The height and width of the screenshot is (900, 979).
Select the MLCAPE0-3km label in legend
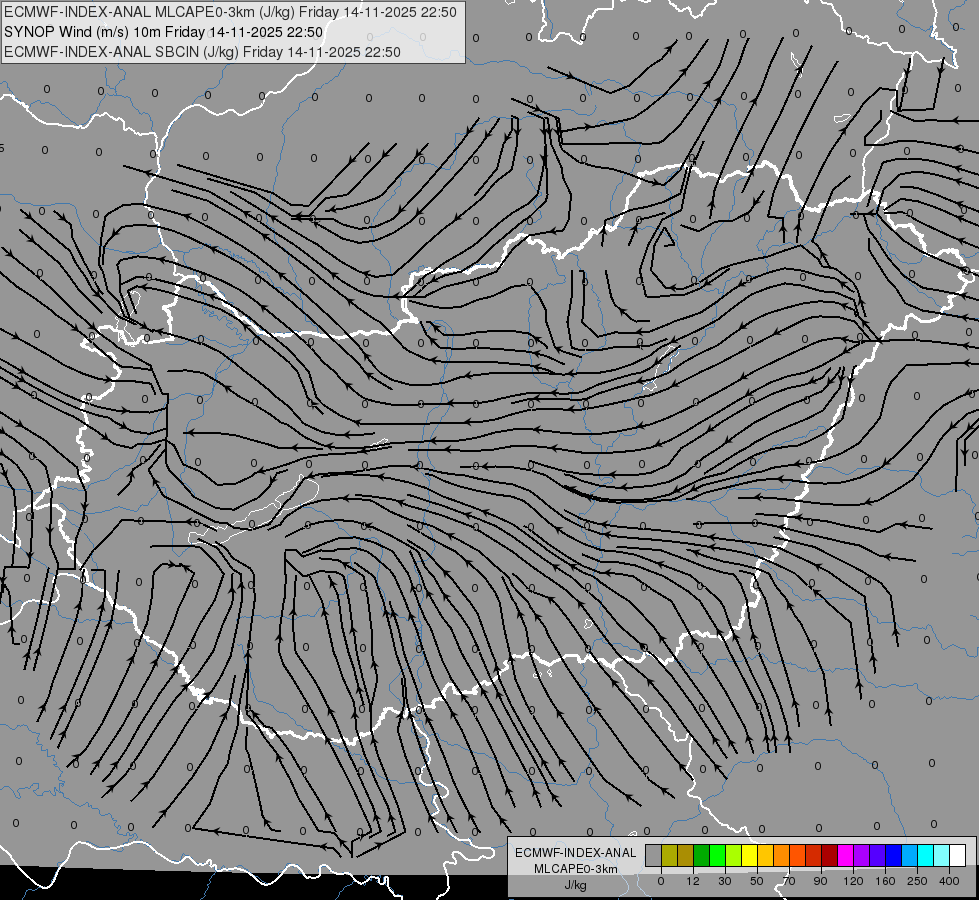pos(575,869)
